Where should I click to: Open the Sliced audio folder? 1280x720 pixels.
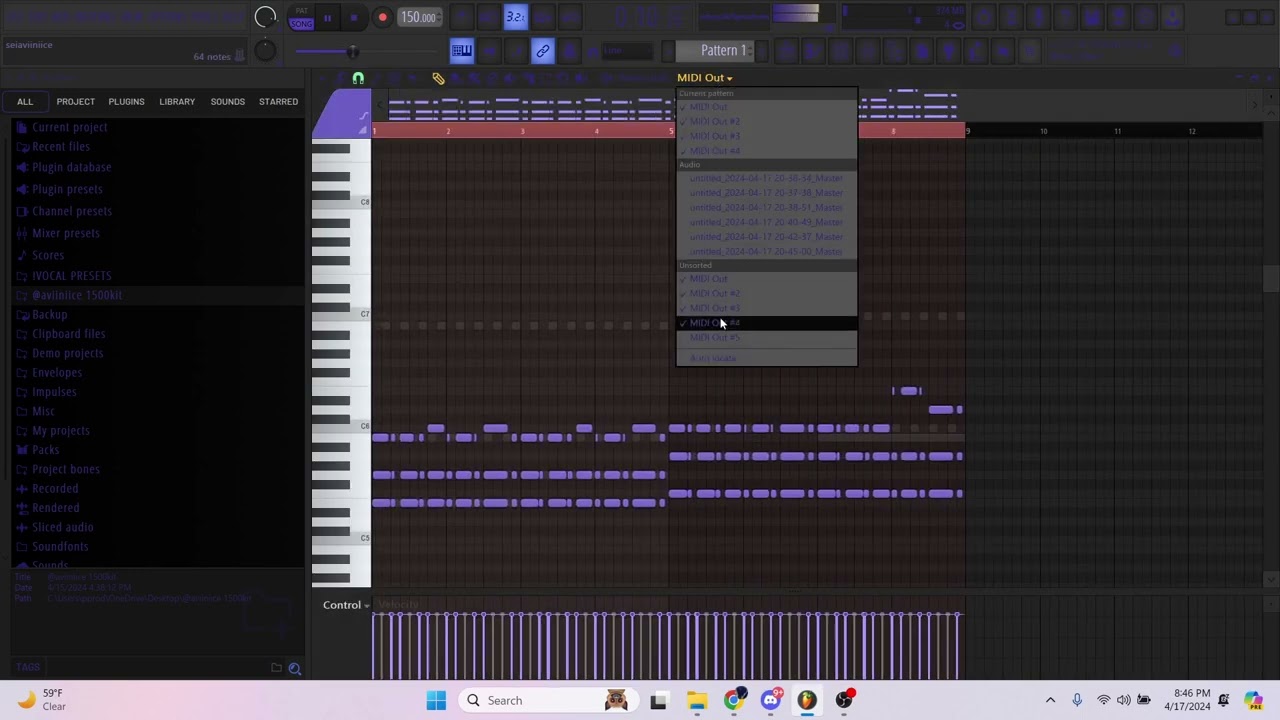pyautogui.click(x=62, y=527)
